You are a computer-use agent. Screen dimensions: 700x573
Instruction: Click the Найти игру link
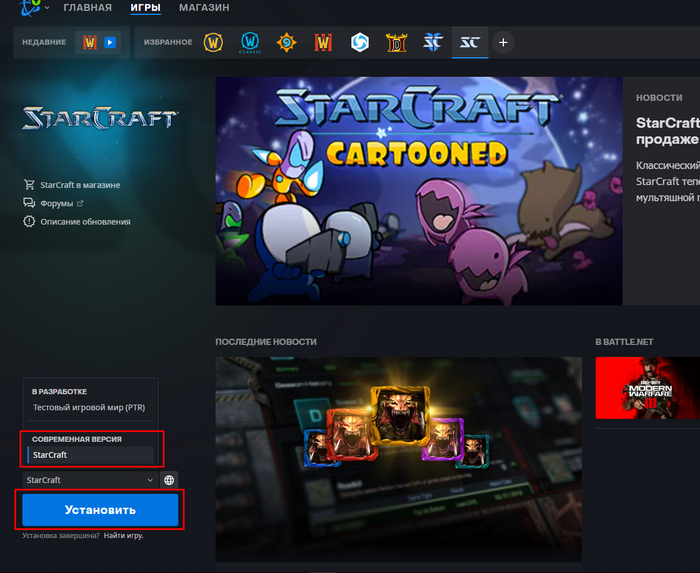point(121,535)
